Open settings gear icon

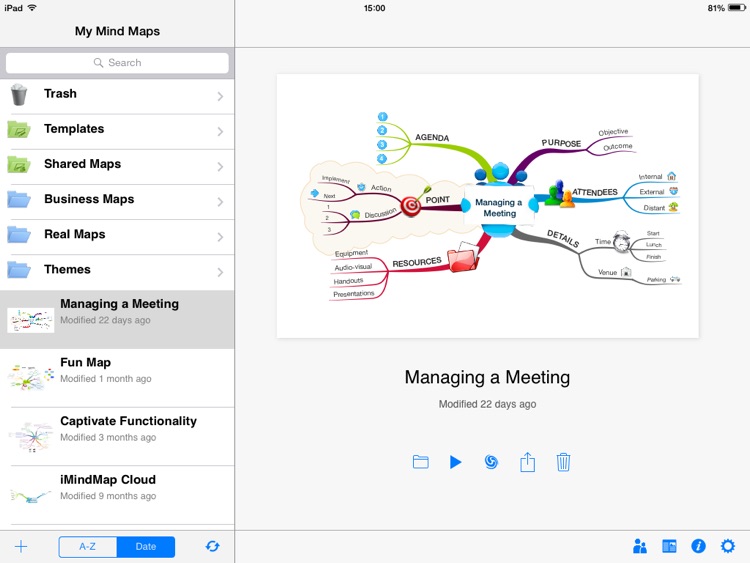tap(728, 546)
